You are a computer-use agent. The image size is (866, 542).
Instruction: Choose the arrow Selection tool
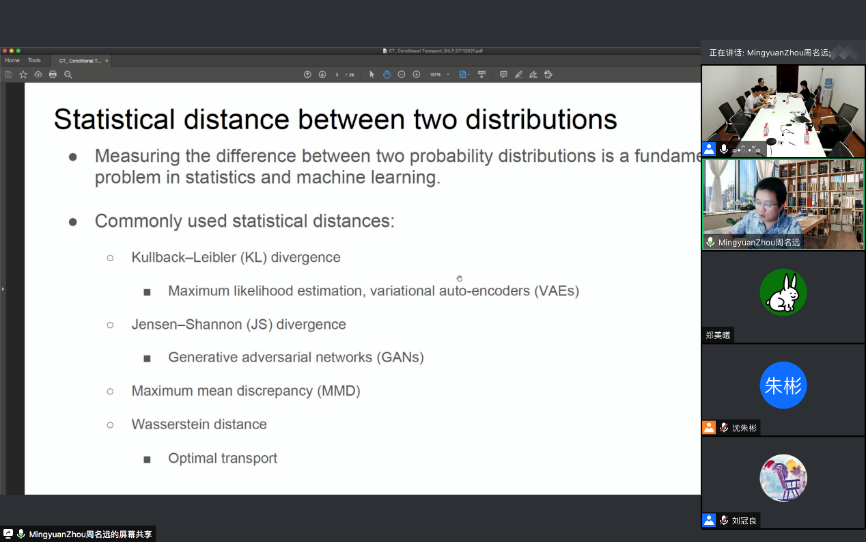click(x=372, y=75)
